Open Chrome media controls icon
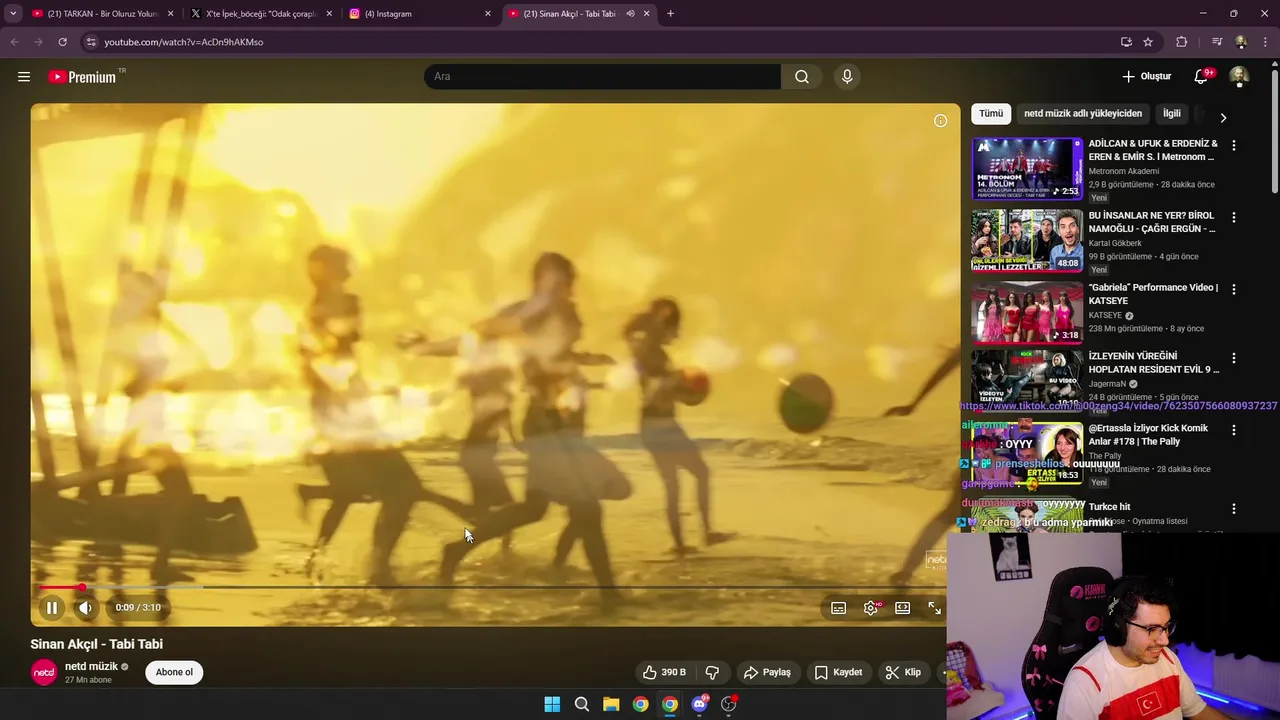The width and height of the screenshot is (1280, 720). pos(1217,42)
